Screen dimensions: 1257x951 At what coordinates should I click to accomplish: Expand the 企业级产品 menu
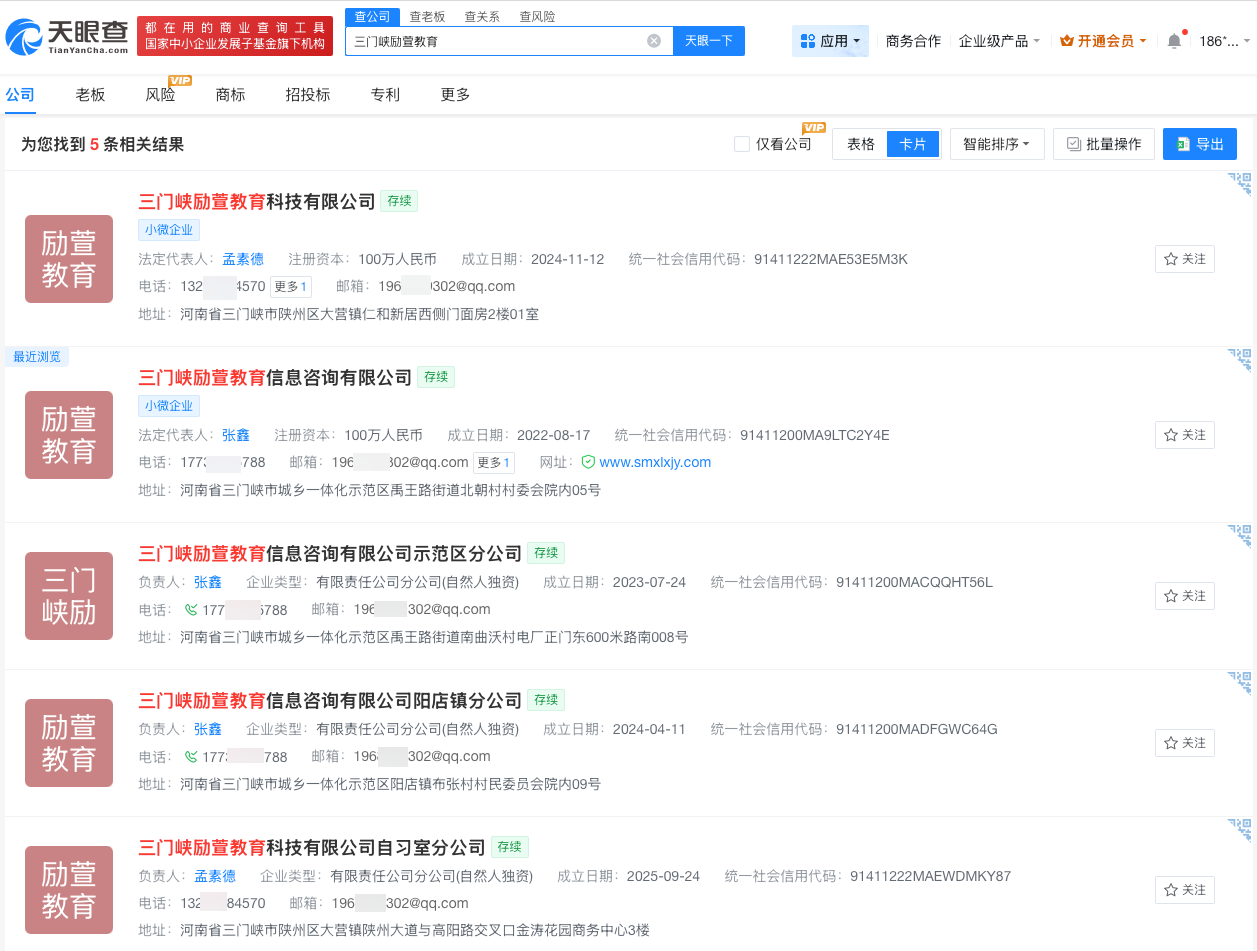point(999,41)
